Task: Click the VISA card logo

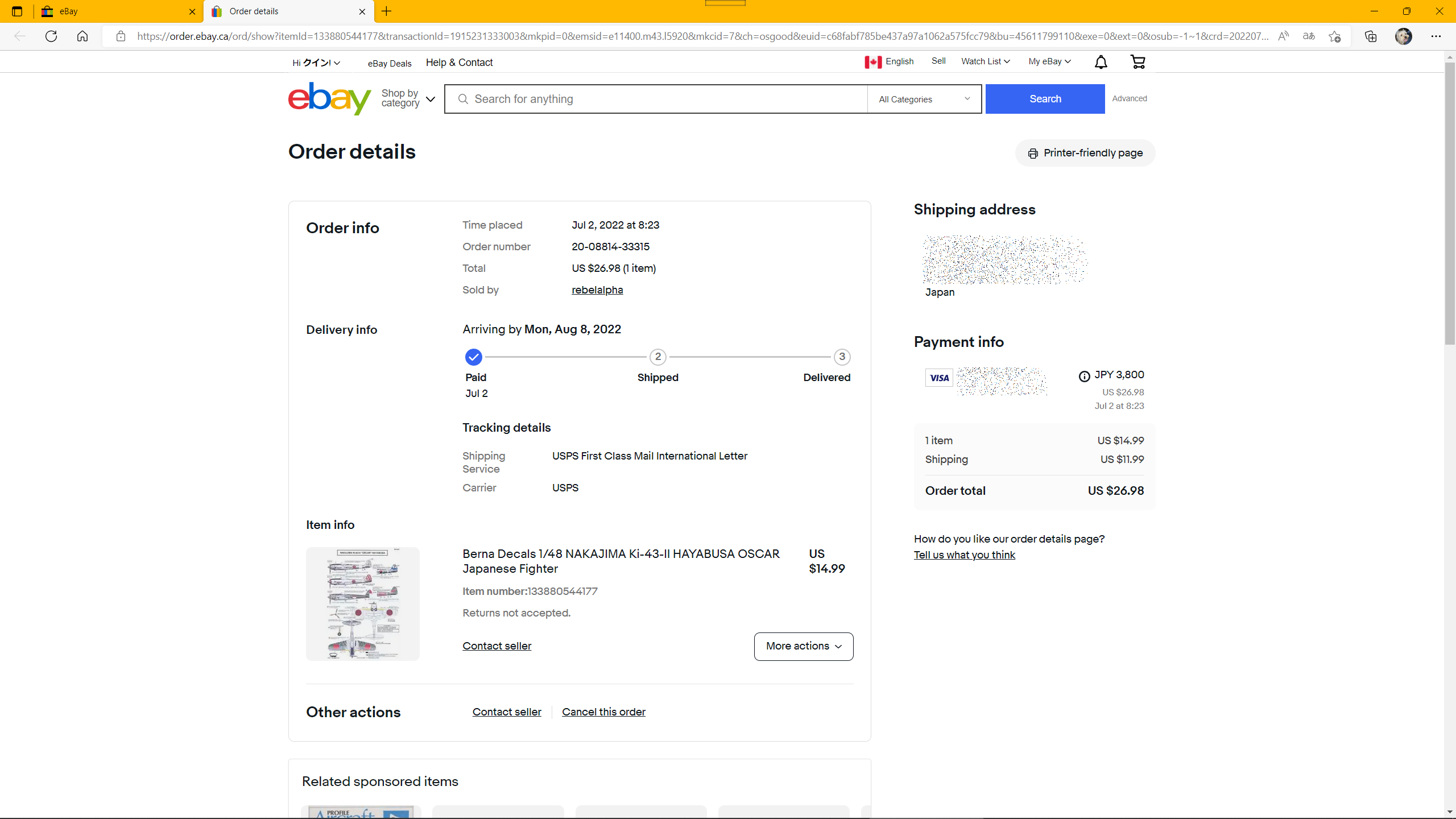Action: 939,378
